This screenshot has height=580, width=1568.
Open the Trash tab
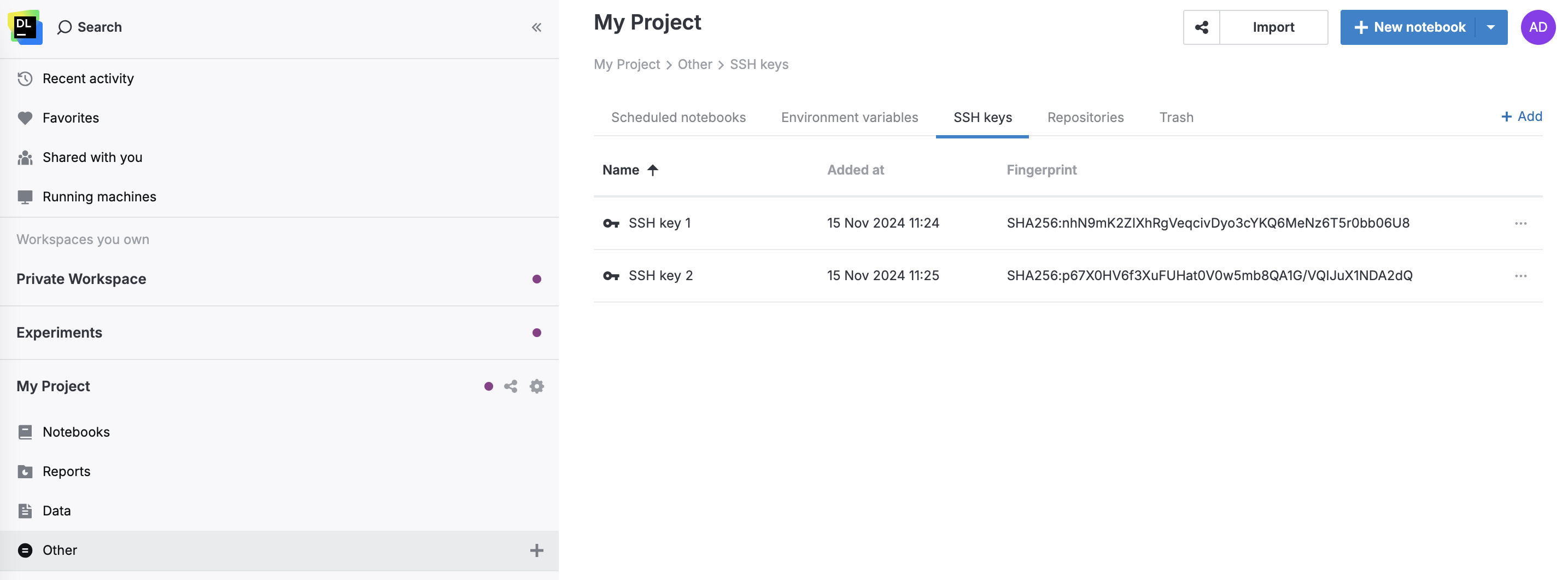[x=1175, y=118]
